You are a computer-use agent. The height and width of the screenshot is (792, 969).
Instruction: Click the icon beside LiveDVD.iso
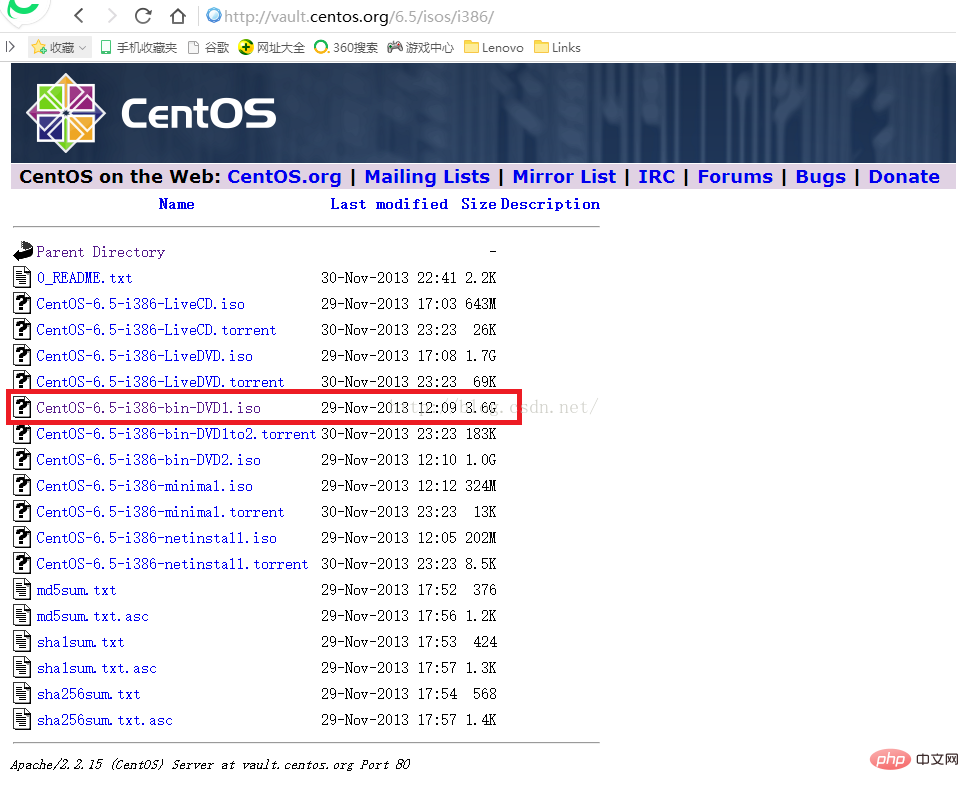(22, 355)
